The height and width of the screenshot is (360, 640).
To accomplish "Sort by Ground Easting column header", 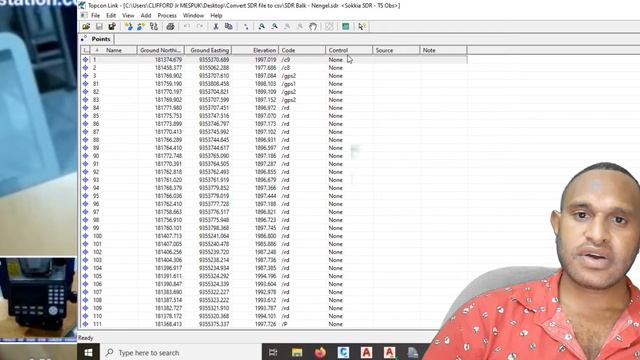I will tap(209, 50).
